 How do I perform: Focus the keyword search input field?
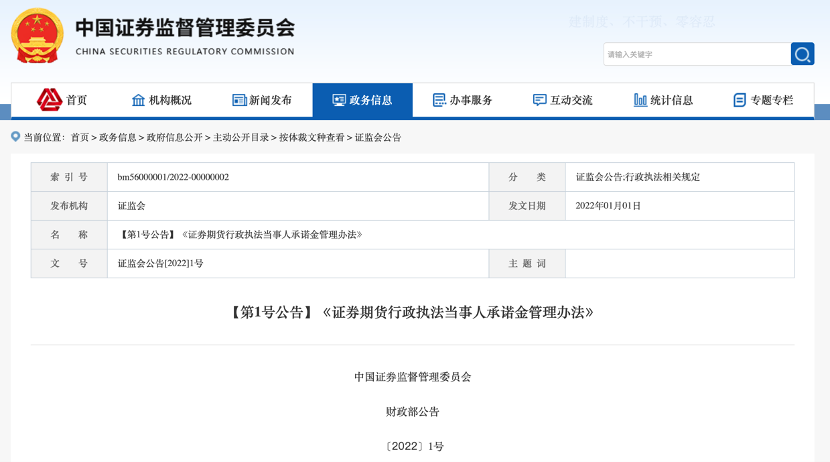pos(695,54)
